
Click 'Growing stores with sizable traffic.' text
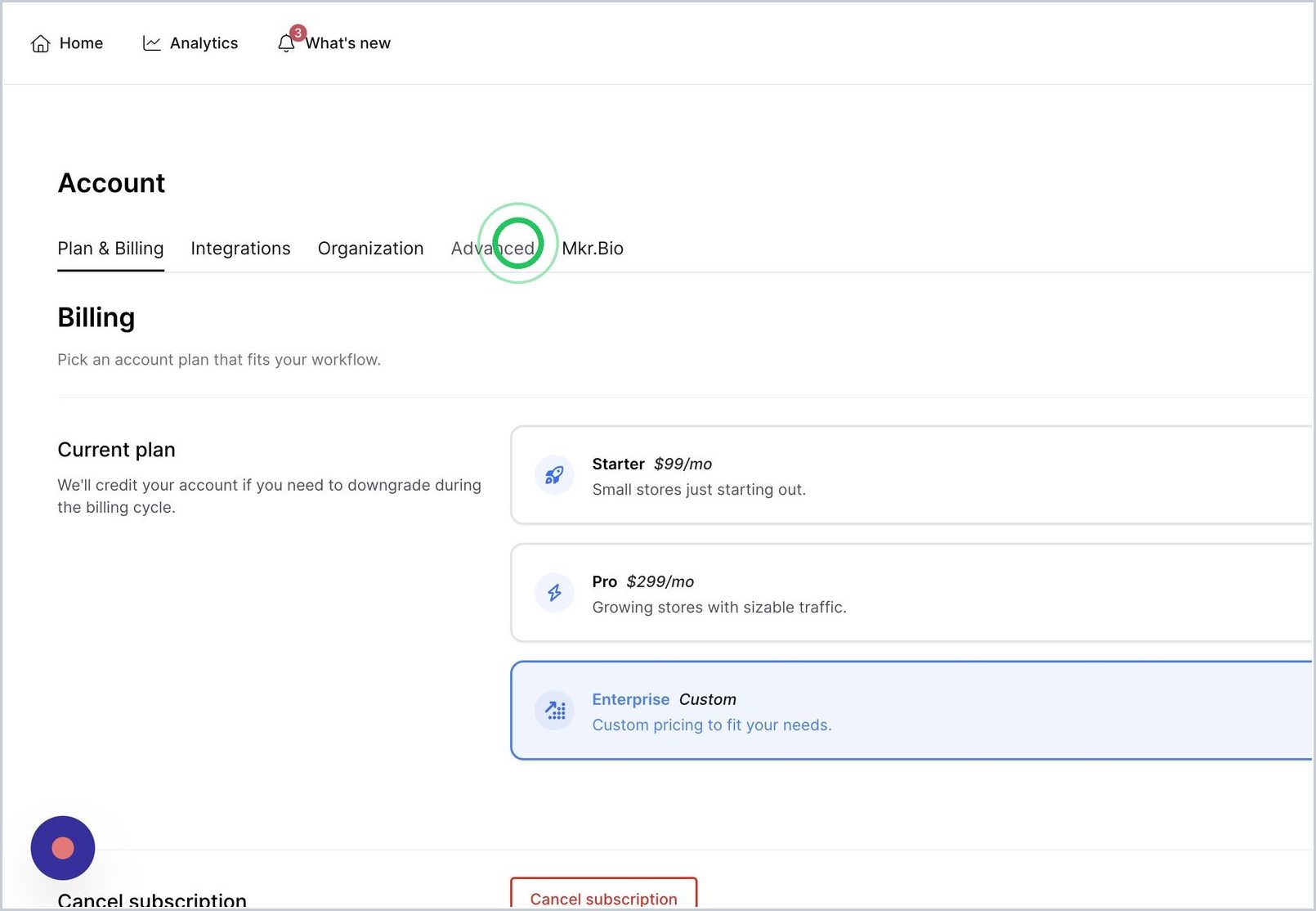point(719,608)
